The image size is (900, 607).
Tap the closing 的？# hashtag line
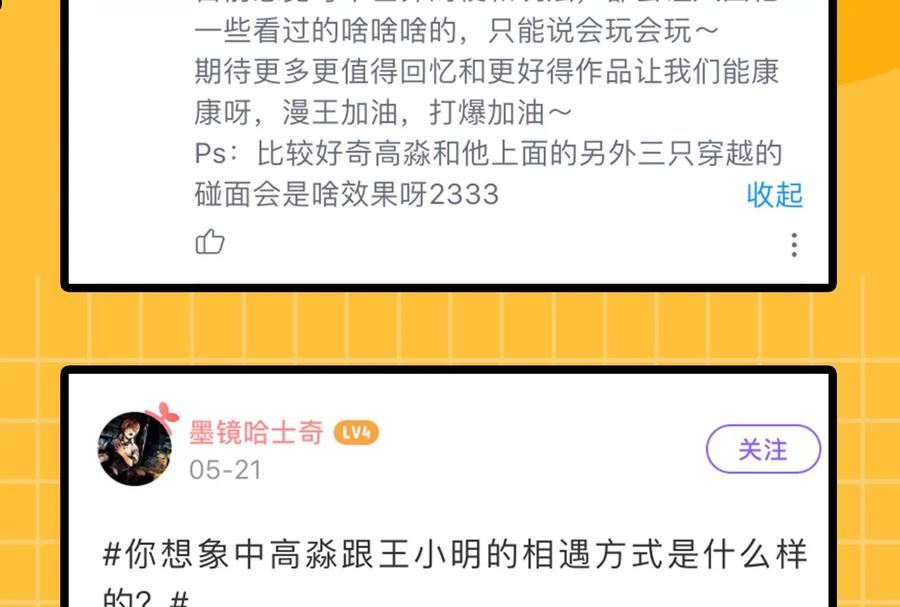146,599
